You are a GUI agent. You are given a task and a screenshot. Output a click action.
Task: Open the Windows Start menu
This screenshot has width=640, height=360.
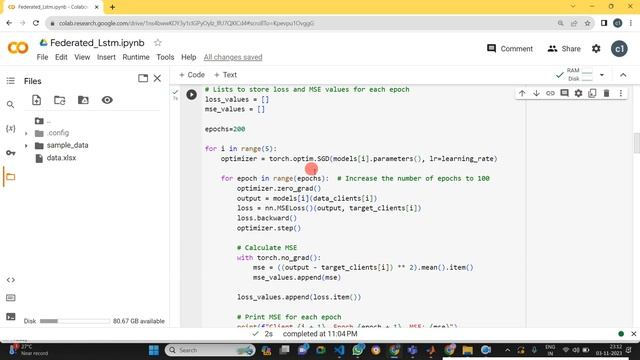coord(154,350)
